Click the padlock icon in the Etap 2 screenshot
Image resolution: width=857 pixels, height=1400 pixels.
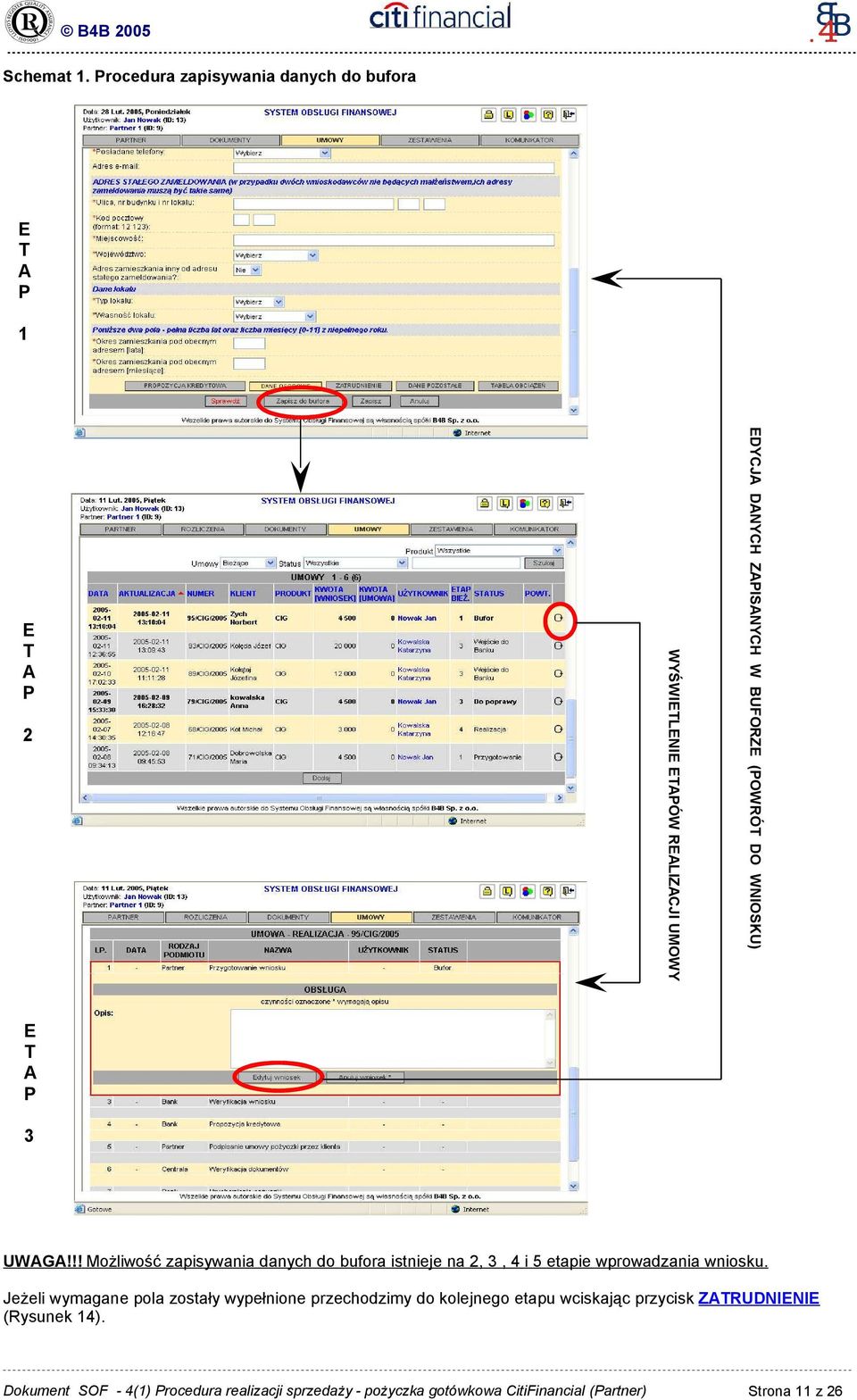coord(485,504)
